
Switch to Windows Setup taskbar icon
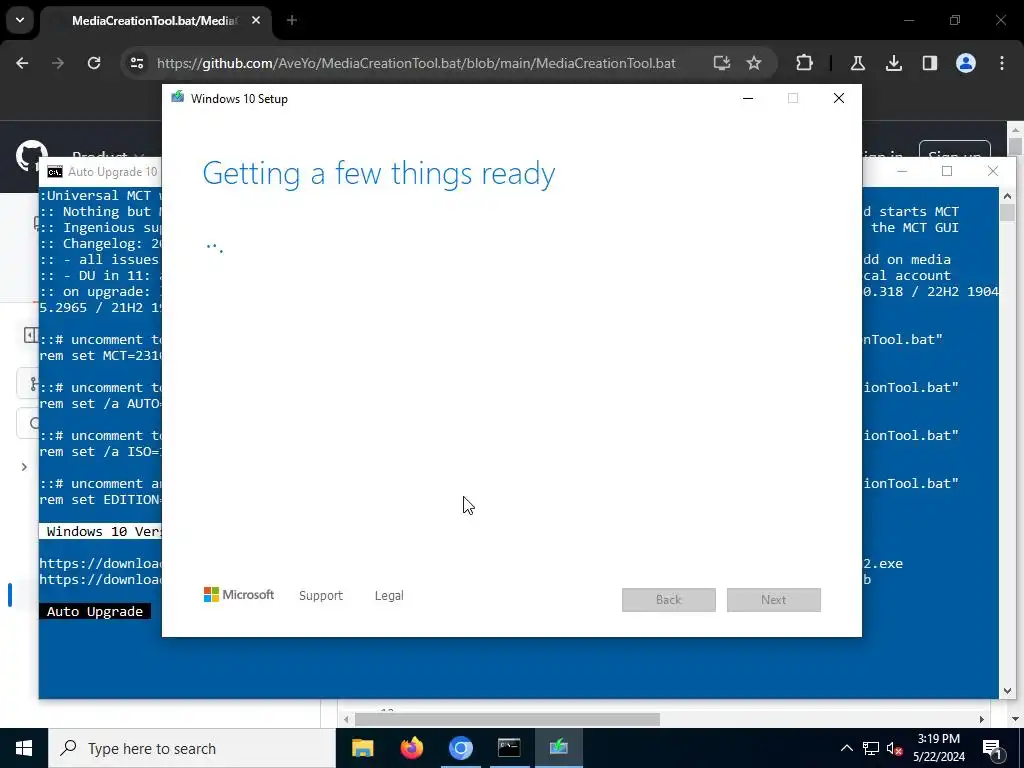click(x=559, y=748)
